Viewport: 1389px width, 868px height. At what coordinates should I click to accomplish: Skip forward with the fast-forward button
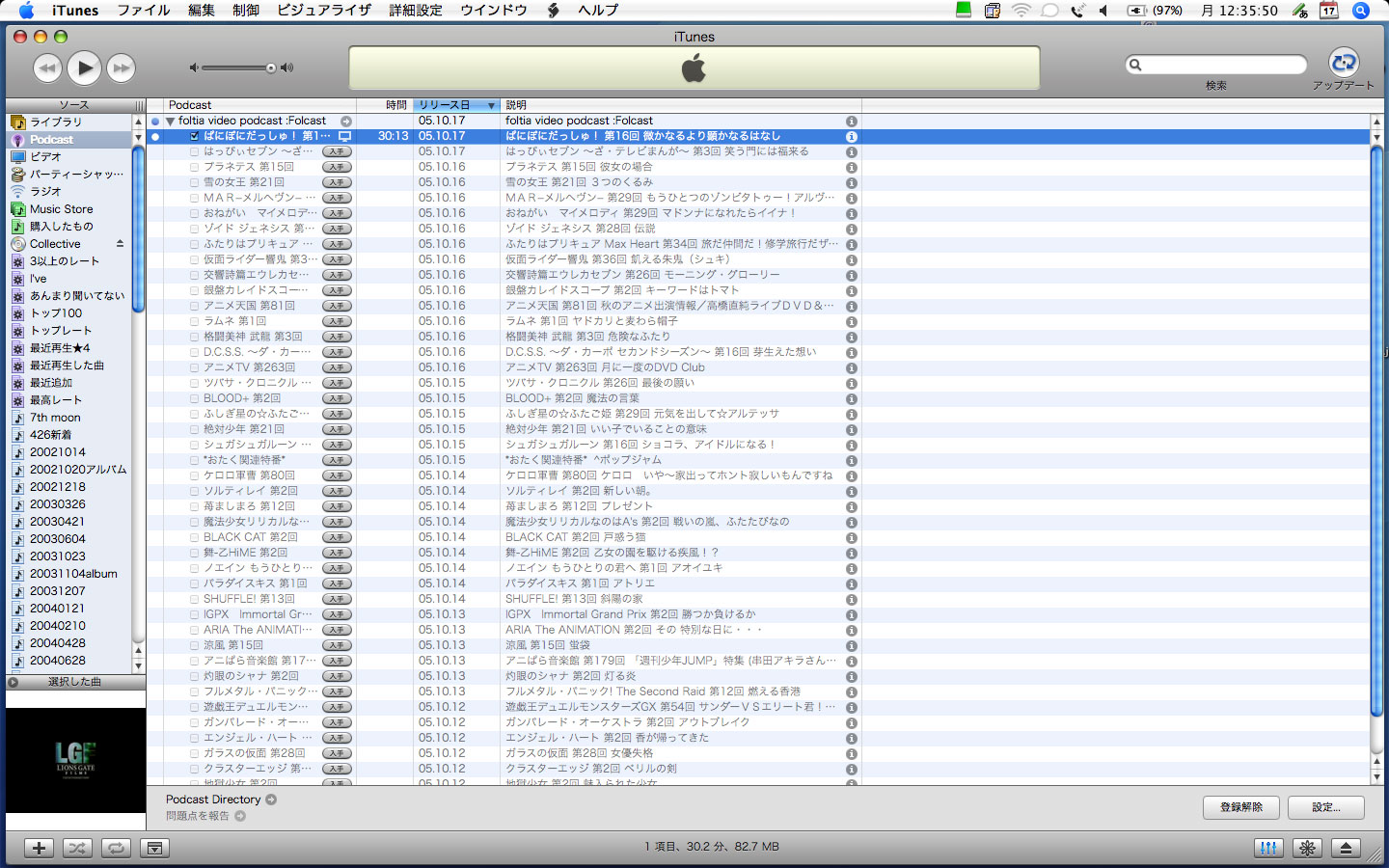pos(122,68)
